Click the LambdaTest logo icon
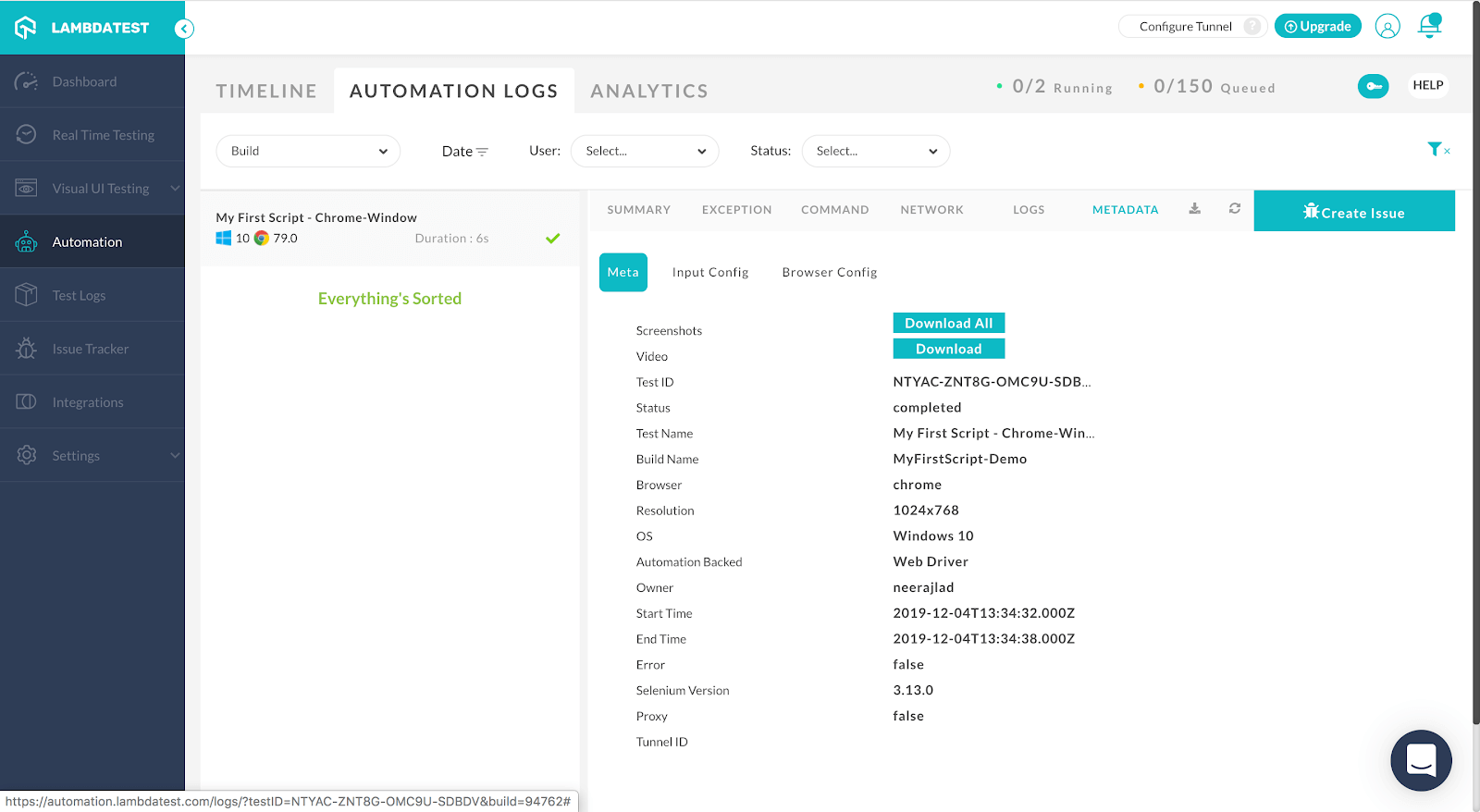1480x812 pixels. click(26, 28)
